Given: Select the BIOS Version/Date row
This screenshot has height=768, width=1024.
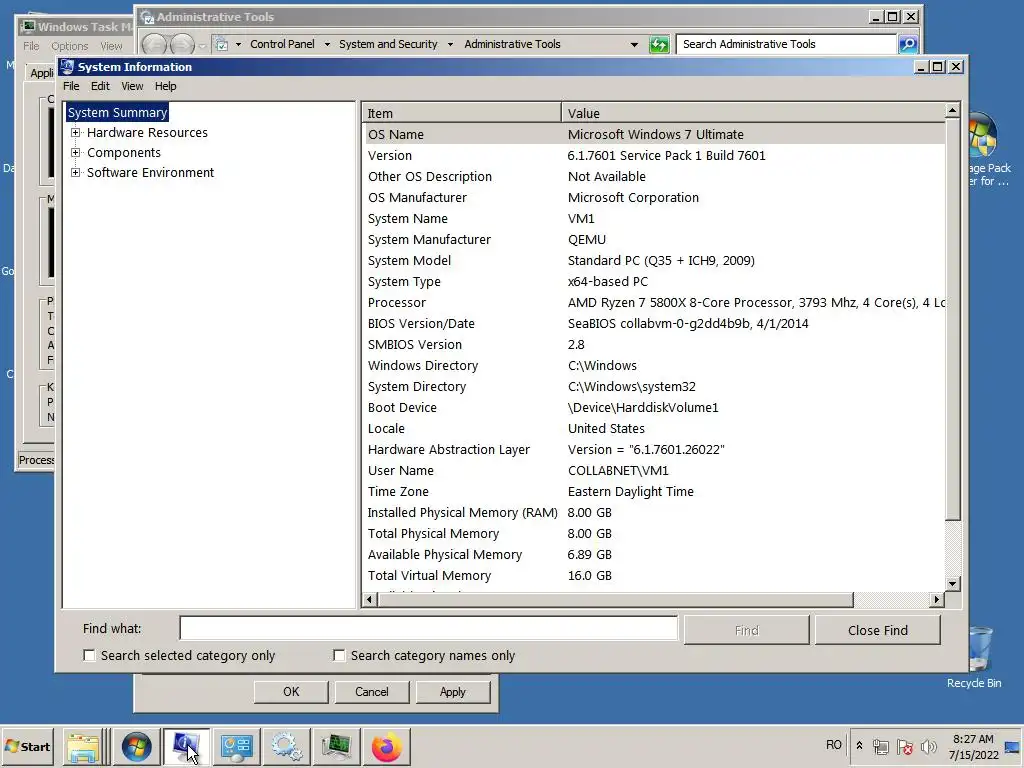Looking at the screenshot, I should click(x=654, y=323).
